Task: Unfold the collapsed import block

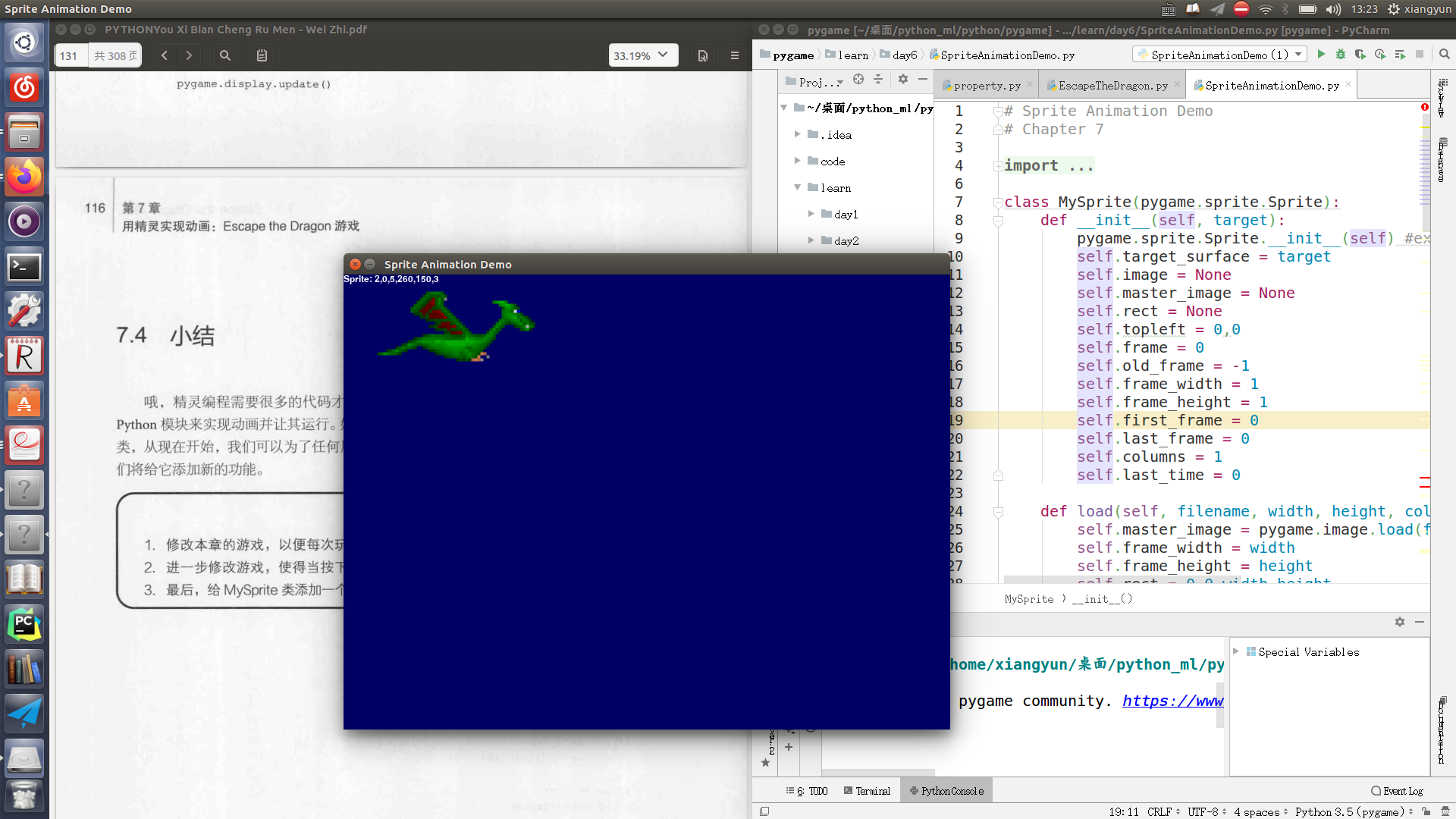Action: (998, 166)
